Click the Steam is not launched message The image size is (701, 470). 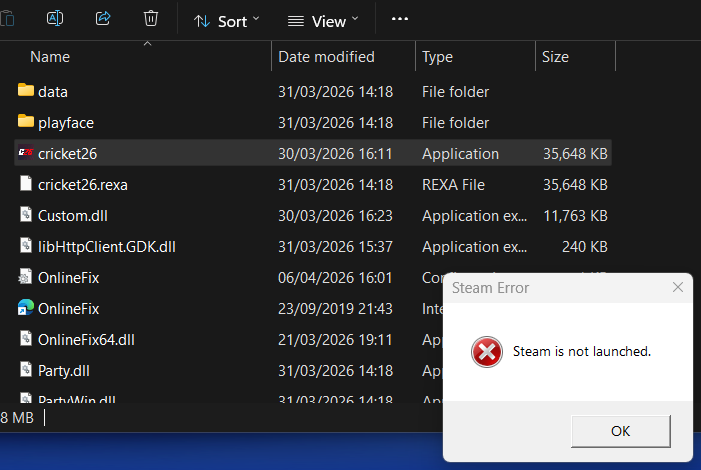(582, 351)
